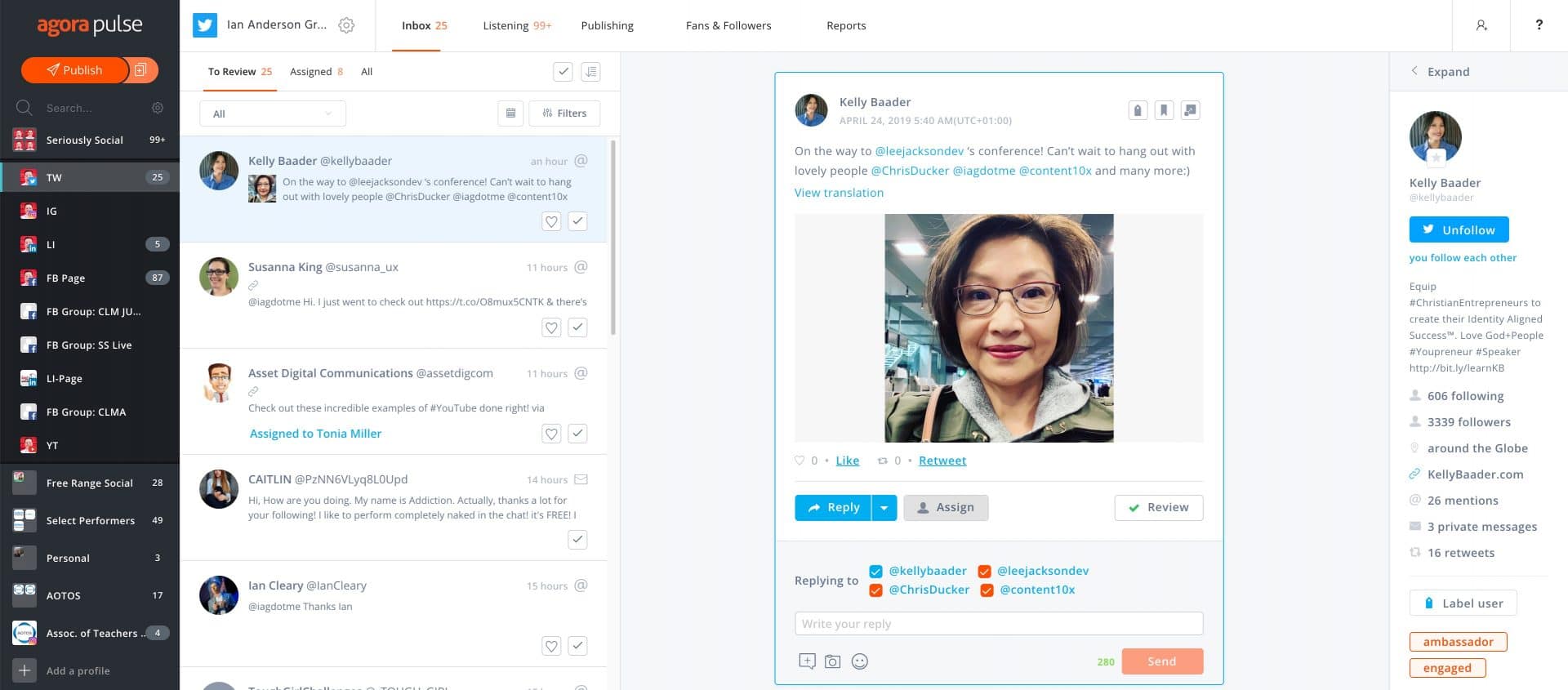The width and height of the screenshot is (1568, 690).
Task: Open the Reply options dropdown arrow
Action: [x=884, y=508]
